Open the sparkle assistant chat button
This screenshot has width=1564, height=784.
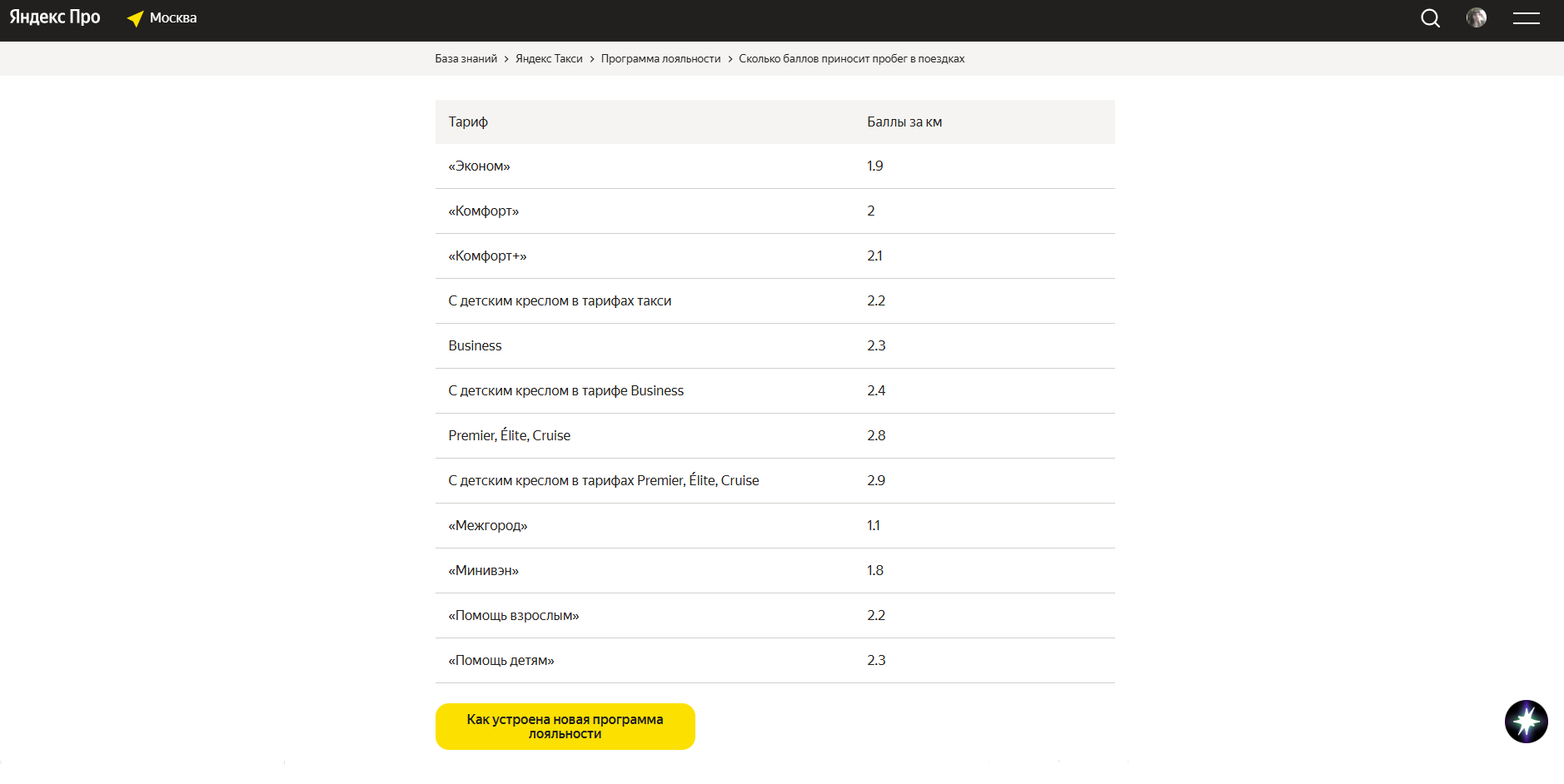pos(1526,722)
